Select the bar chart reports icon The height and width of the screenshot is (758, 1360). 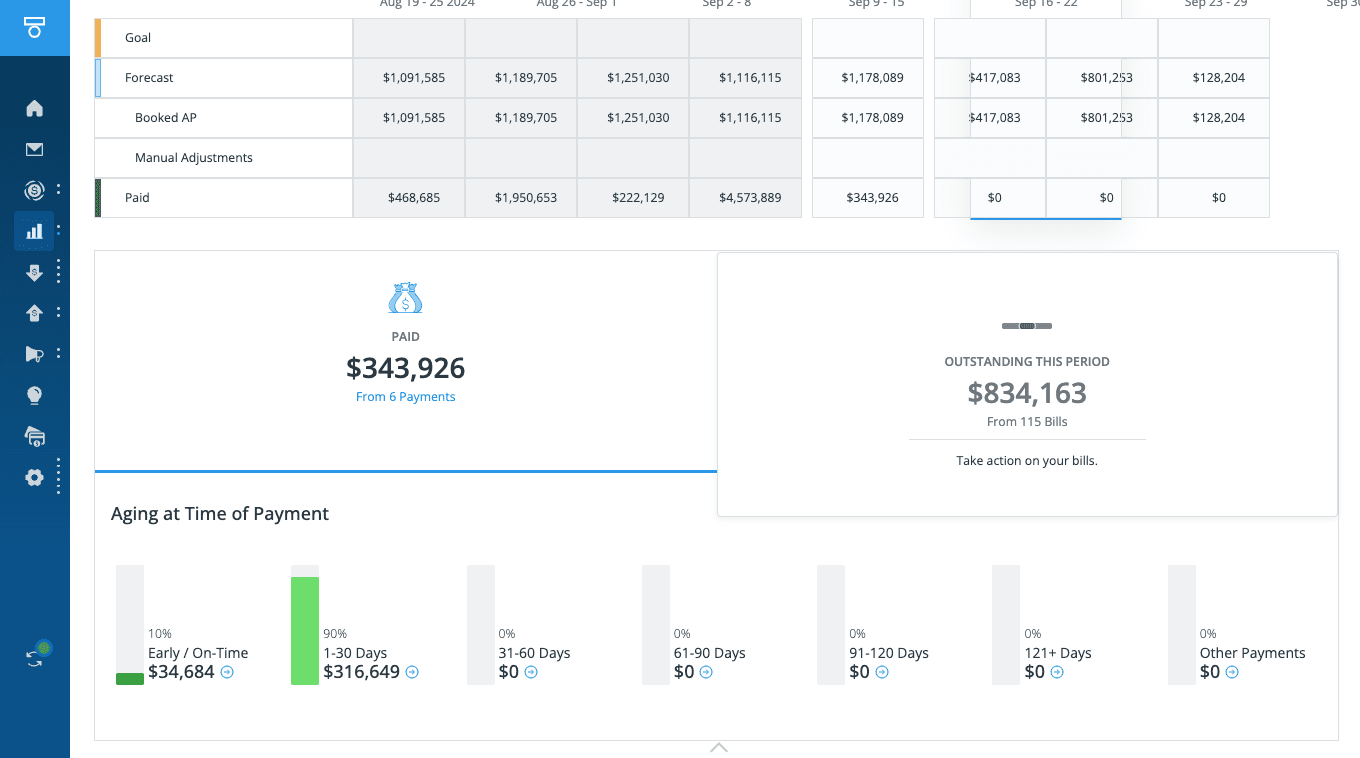[x=34, y=231]
